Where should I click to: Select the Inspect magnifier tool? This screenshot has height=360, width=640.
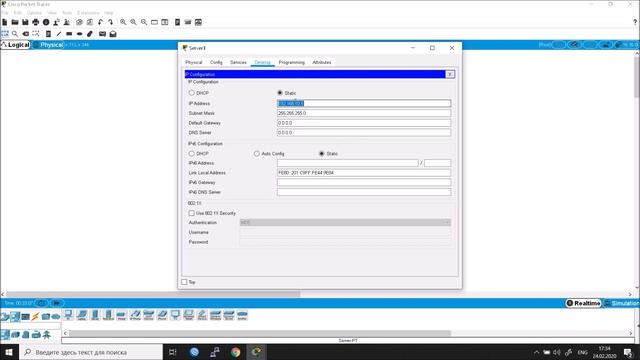pyautogui.click(x=15, y=34)
